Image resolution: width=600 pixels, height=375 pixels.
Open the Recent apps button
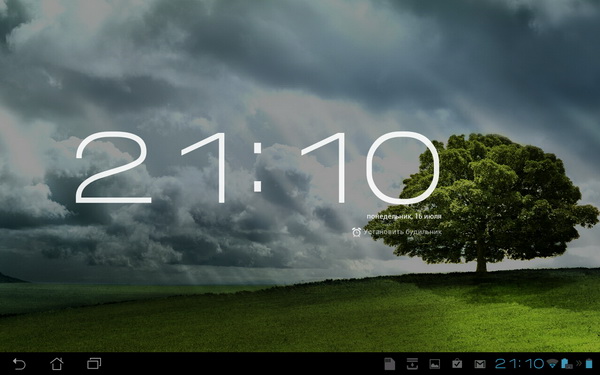94,364
